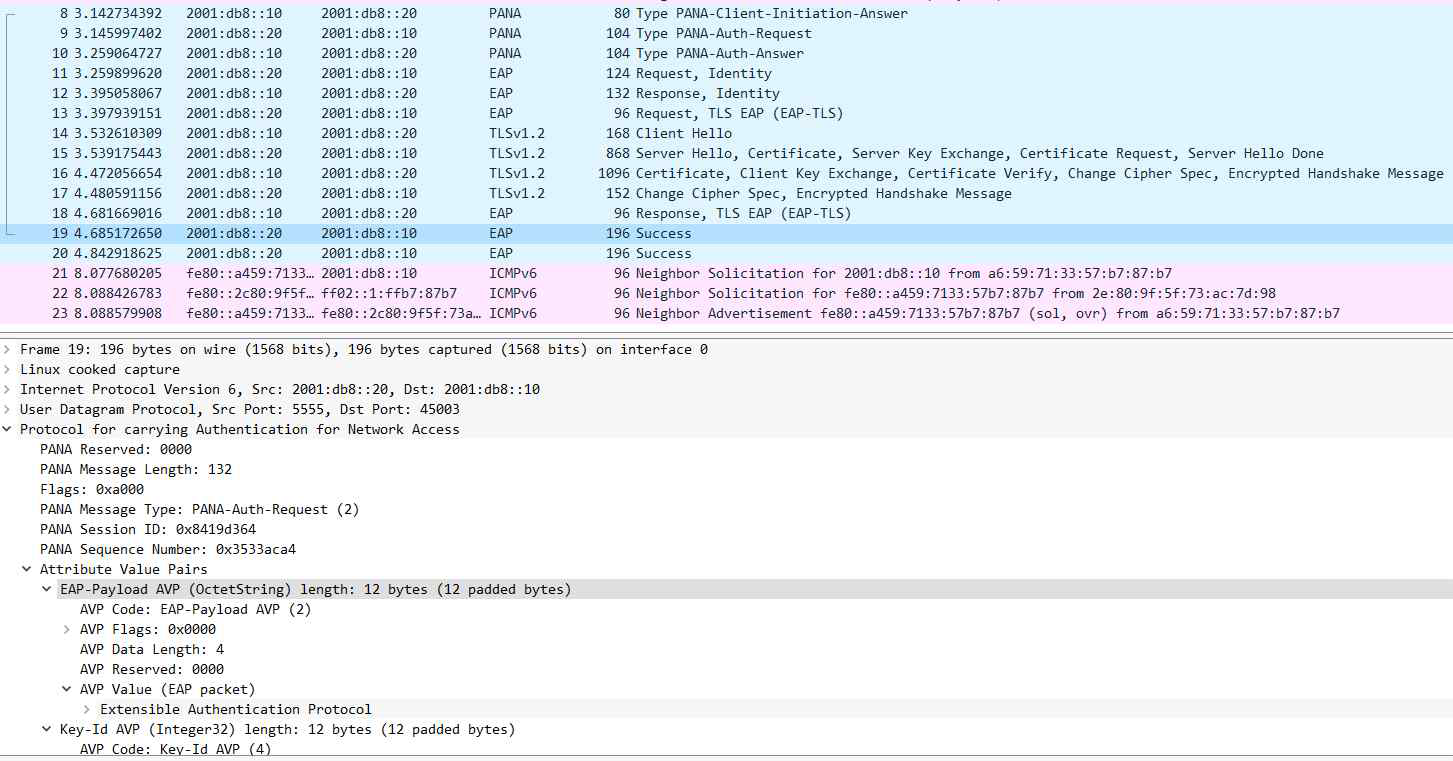This screenshot has width=1453, height=761.
Task: Select highlighted packet 19 Success
Action: 726,233
